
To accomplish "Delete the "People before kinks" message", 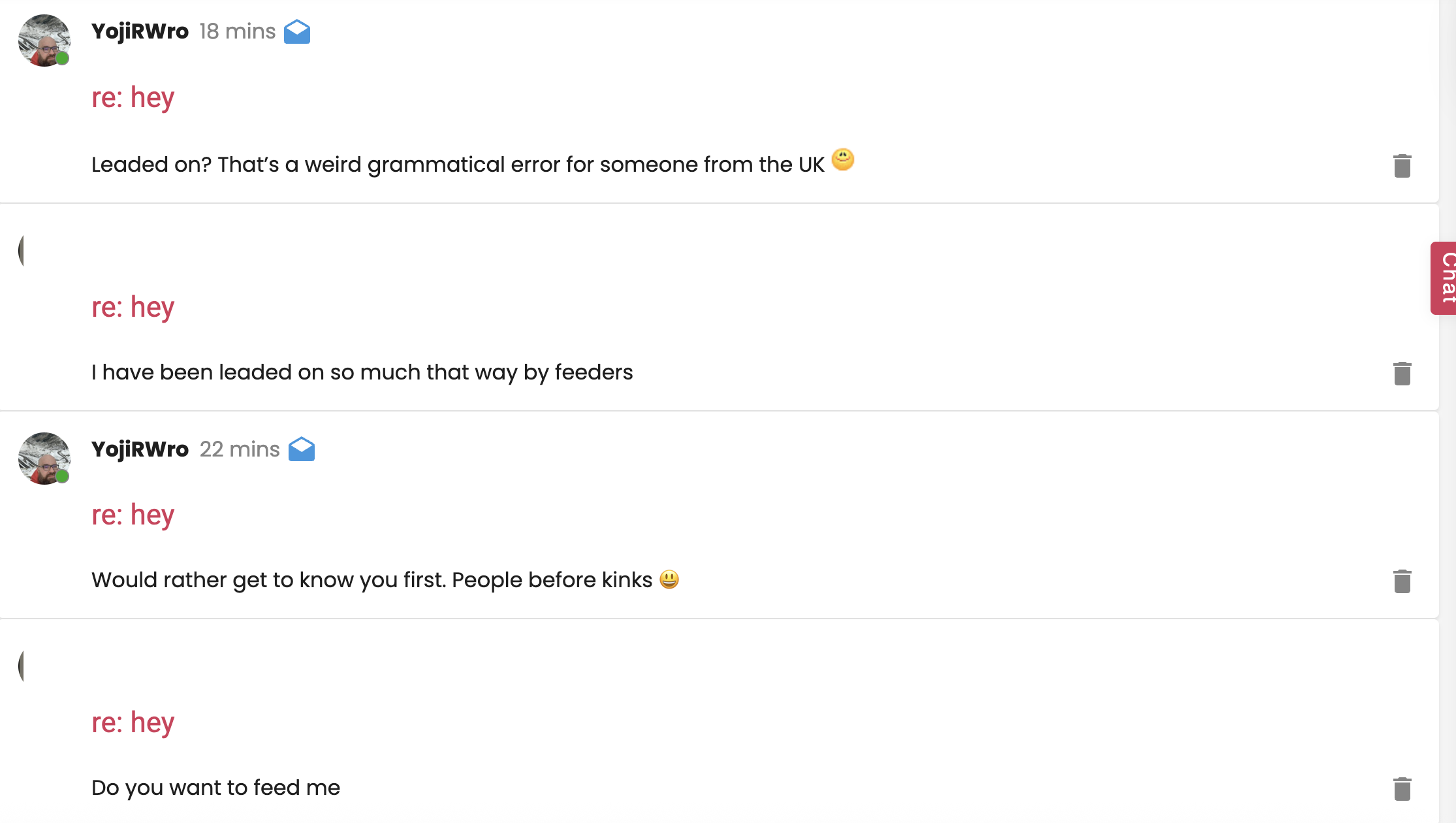I will click(1402, 581).
